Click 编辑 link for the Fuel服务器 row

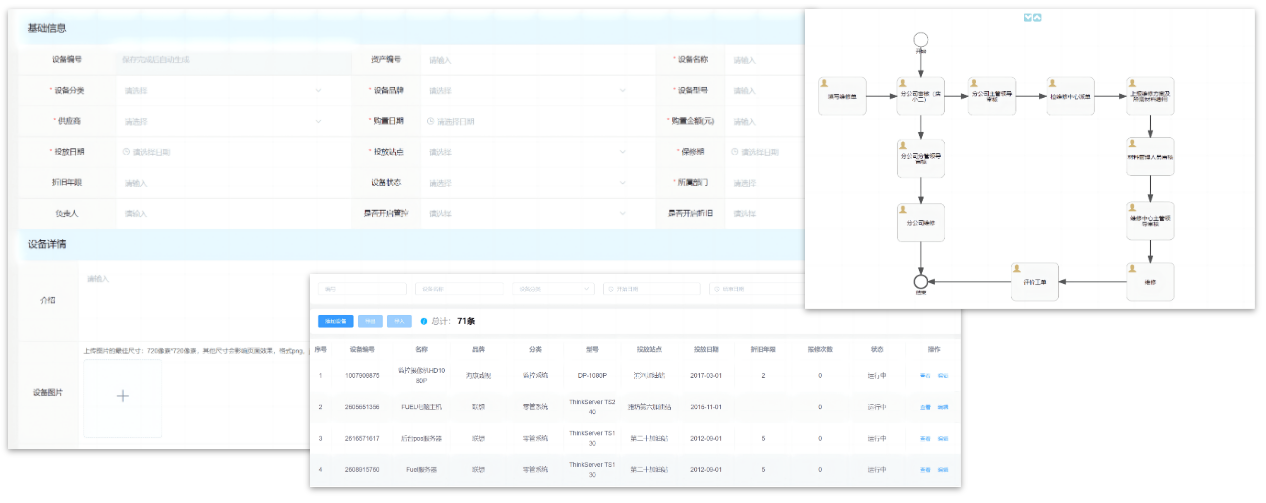click(x=943, y=469)
